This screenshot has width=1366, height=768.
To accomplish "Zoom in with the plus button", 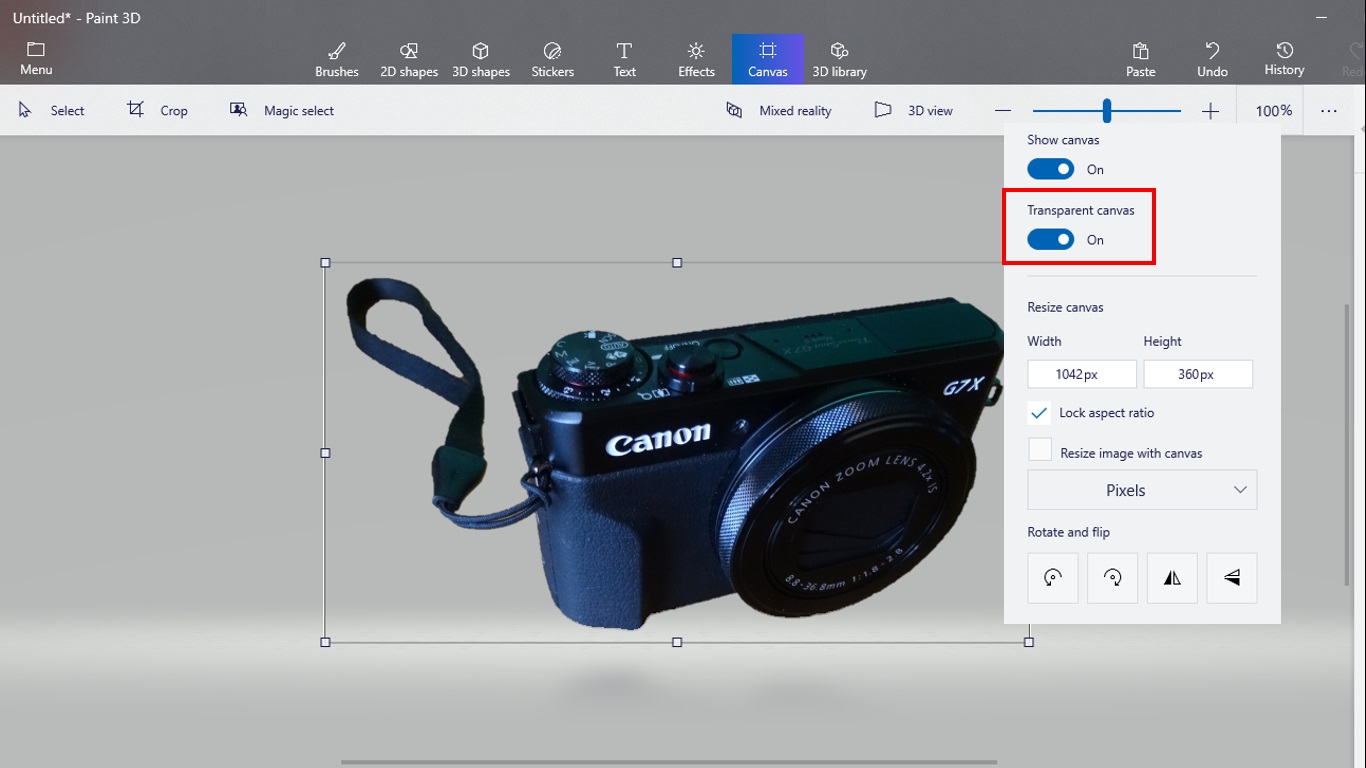I will pos(1210,111).
